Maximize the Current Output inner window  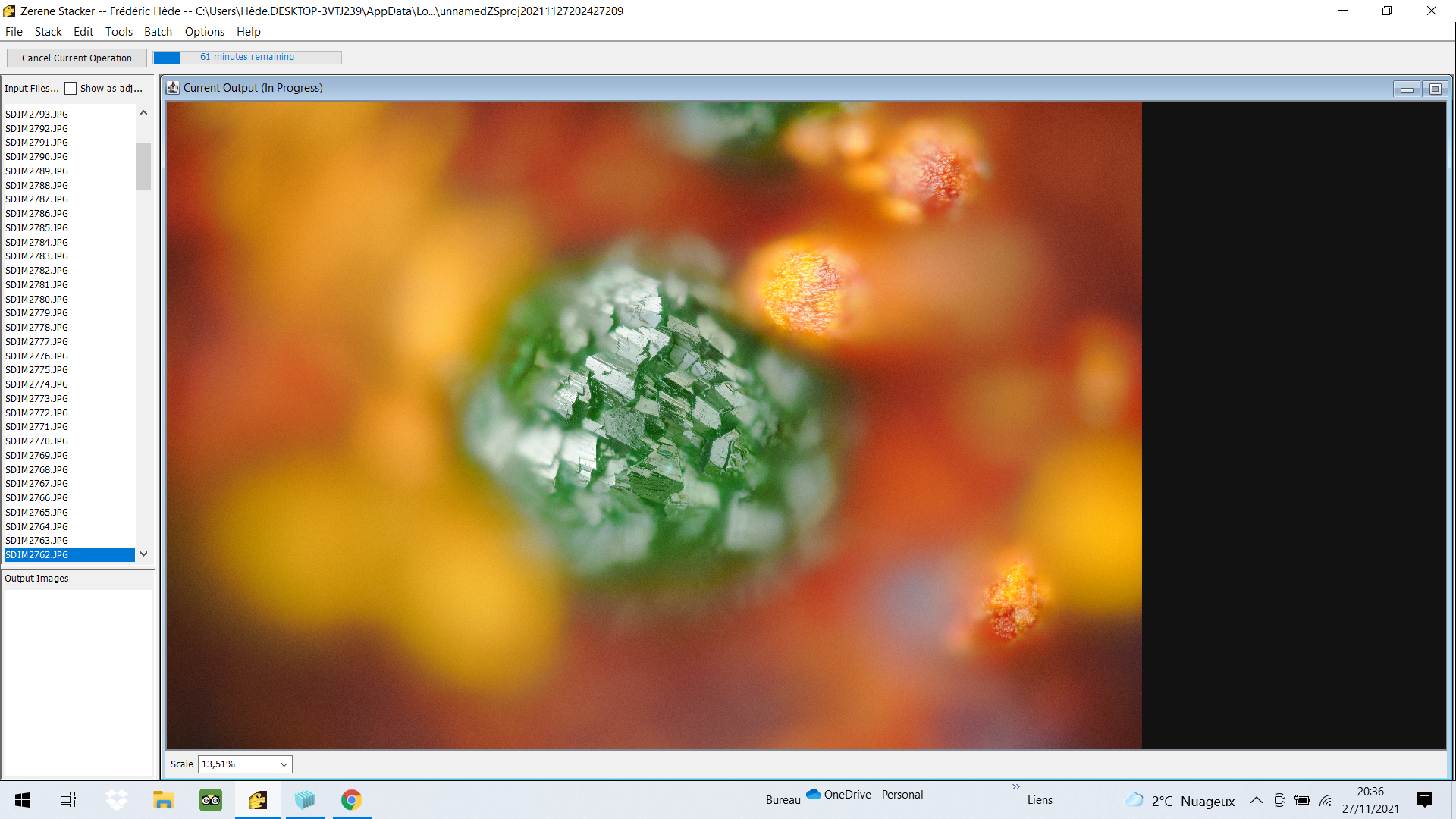point(1435,89)
